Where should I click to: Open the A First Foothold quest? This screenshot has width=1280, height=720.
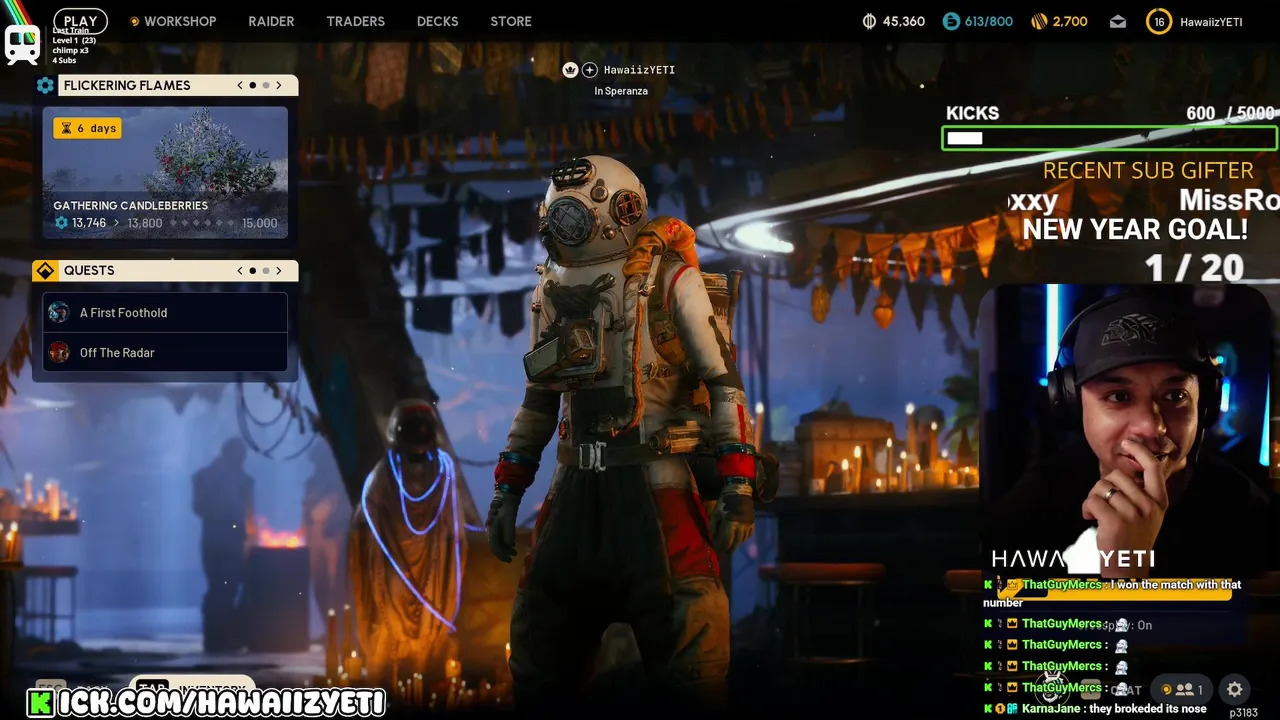[165, 312]
